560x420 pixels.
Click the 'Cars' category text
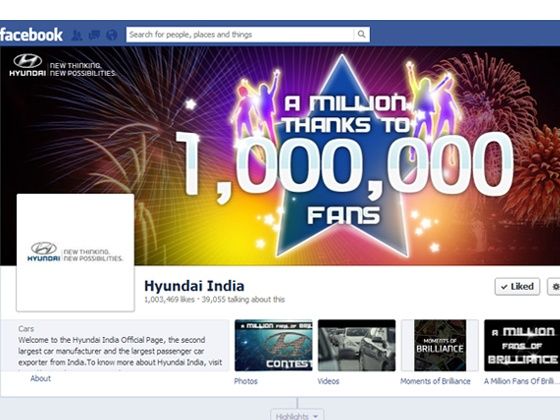tap(26, 329)
